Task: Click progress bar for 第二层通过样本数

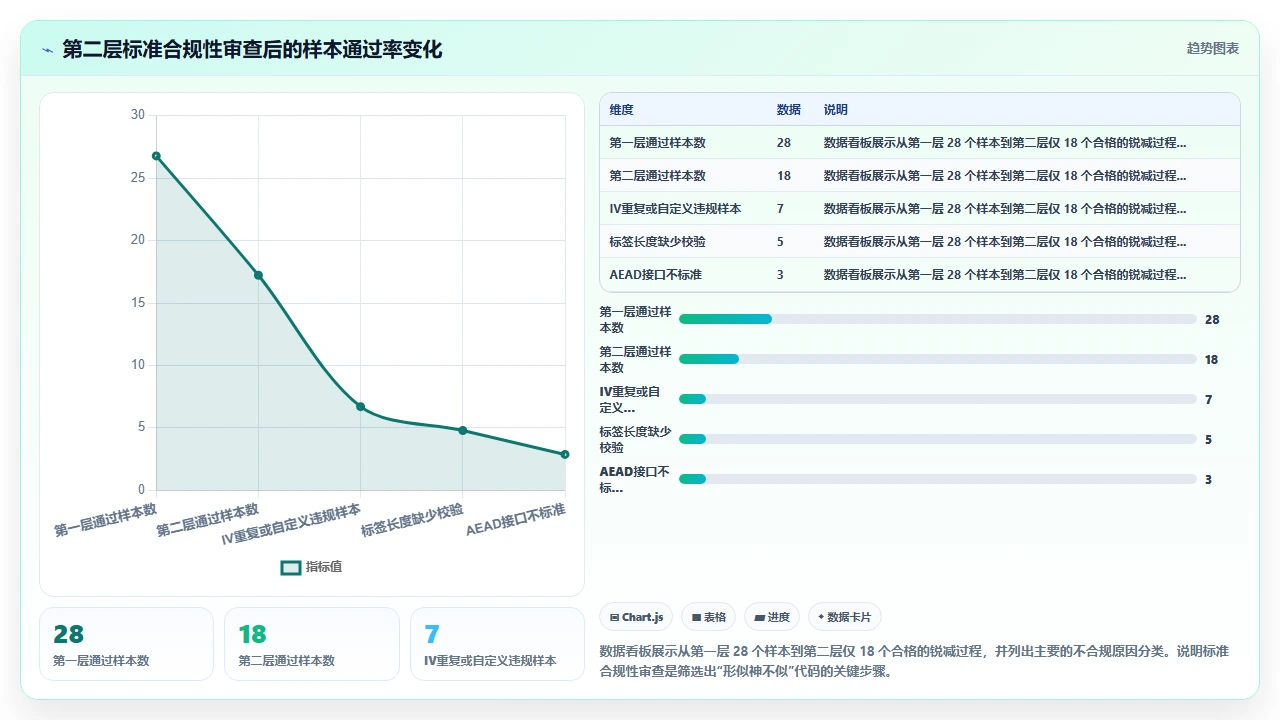Action: tap(938, 359)
